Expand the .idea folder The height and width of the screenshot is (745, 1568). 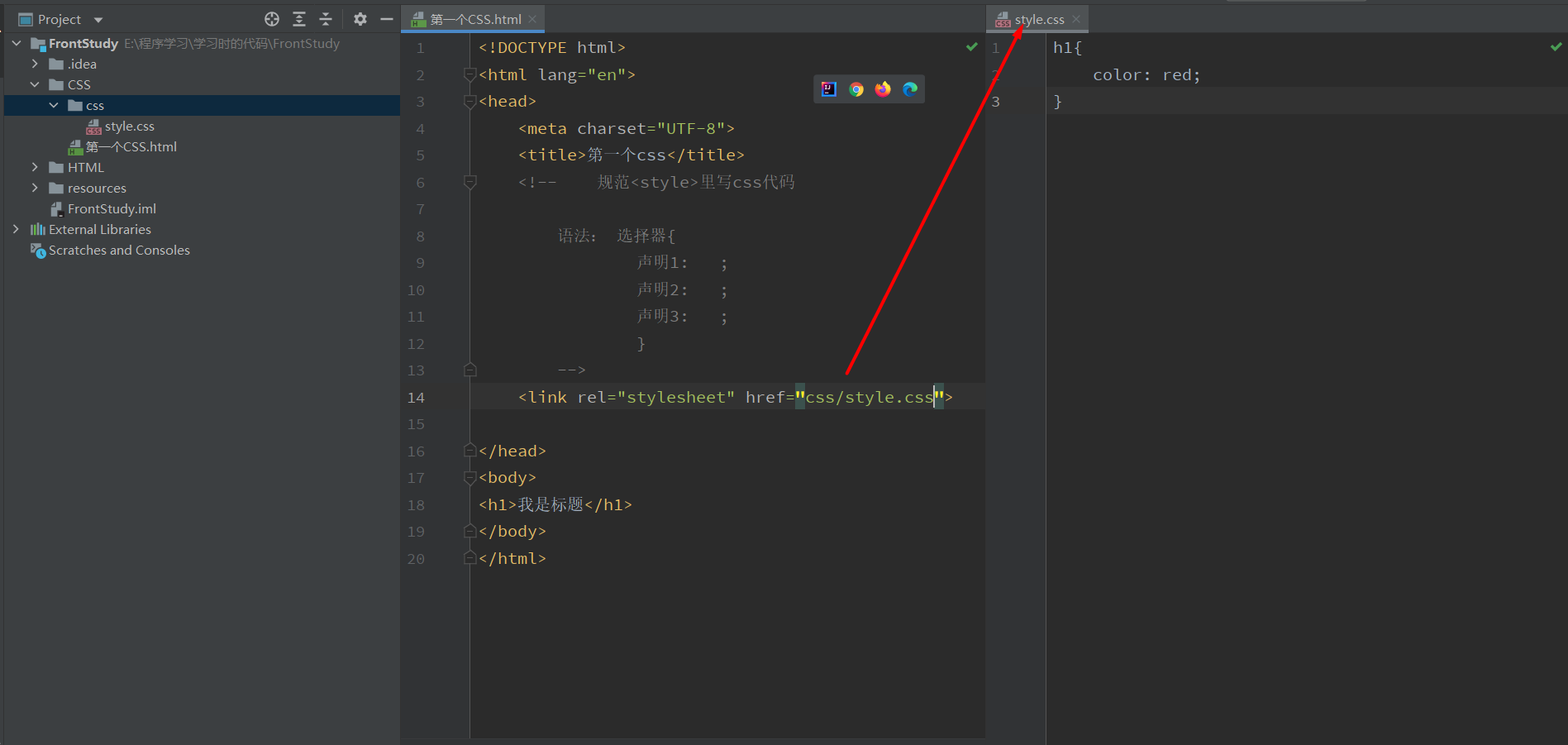click(x=35, y=64)
